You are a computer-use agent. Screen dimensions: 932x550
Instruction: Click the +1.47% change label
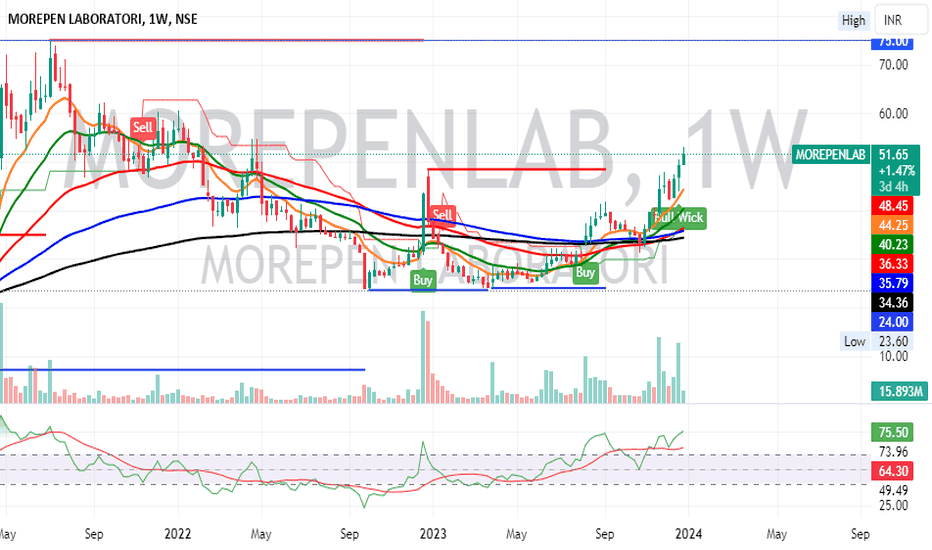[896, 171]
